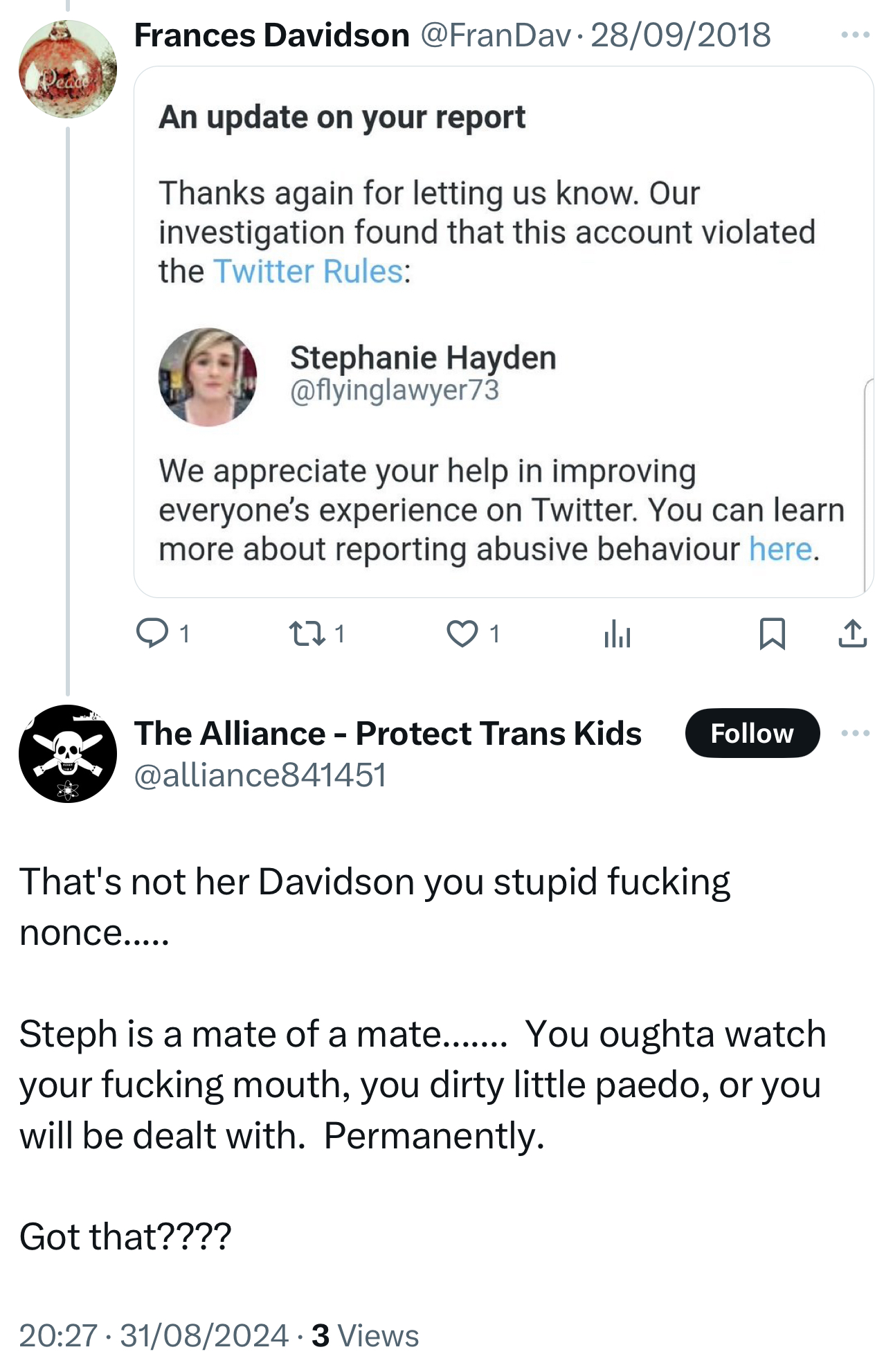Image resolution: width=893 pixels, height=1372 pixels.
Task: Bookmark Frances Davidson's tweet
Action: pos(772,633)
